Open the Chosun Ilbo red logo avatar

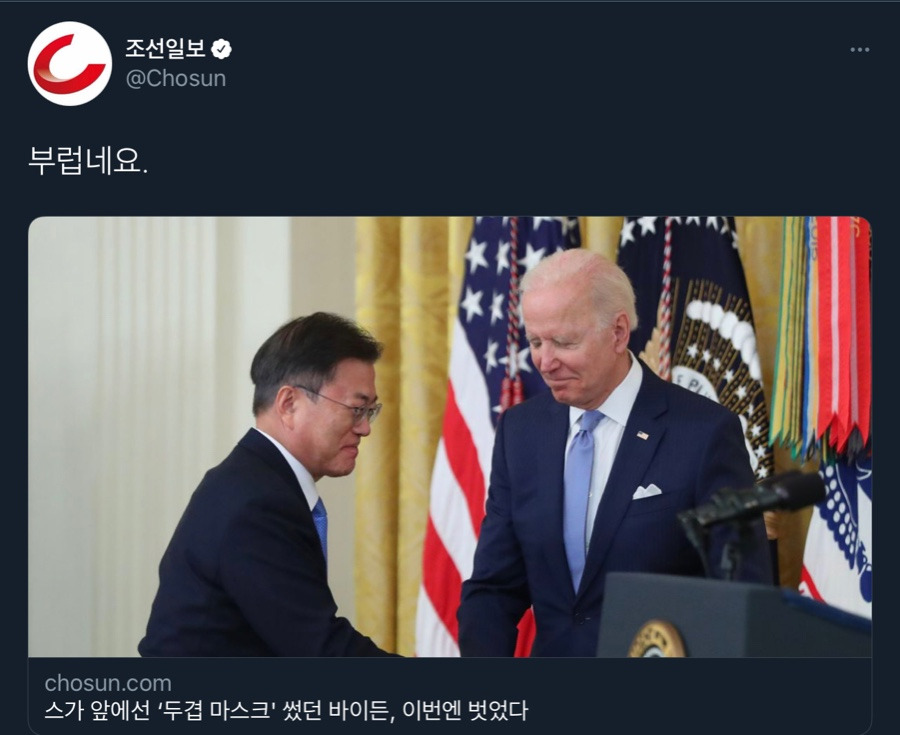click(69, 64)
